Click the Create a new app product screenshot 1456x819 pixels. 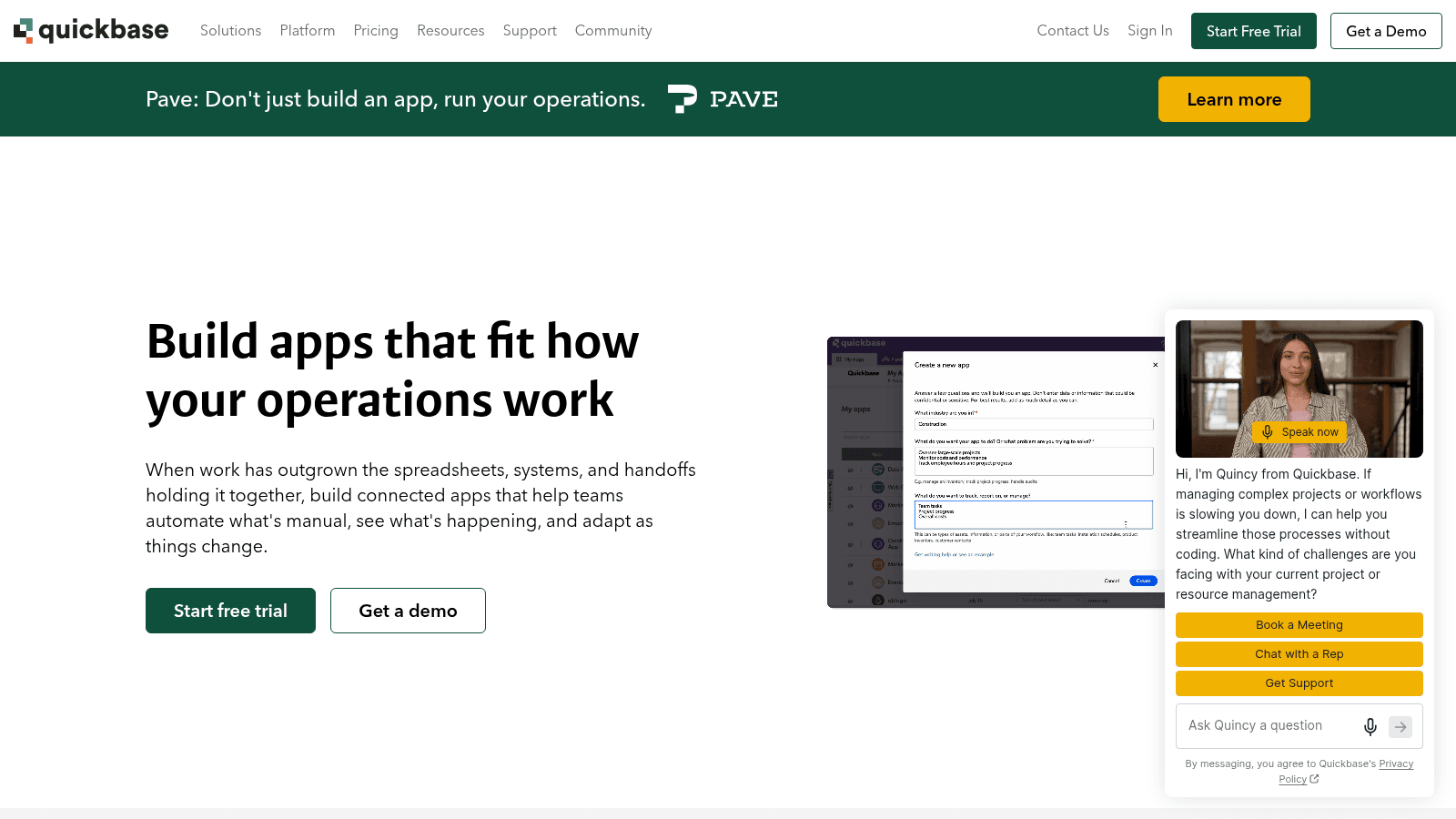[x=996, y=472]
